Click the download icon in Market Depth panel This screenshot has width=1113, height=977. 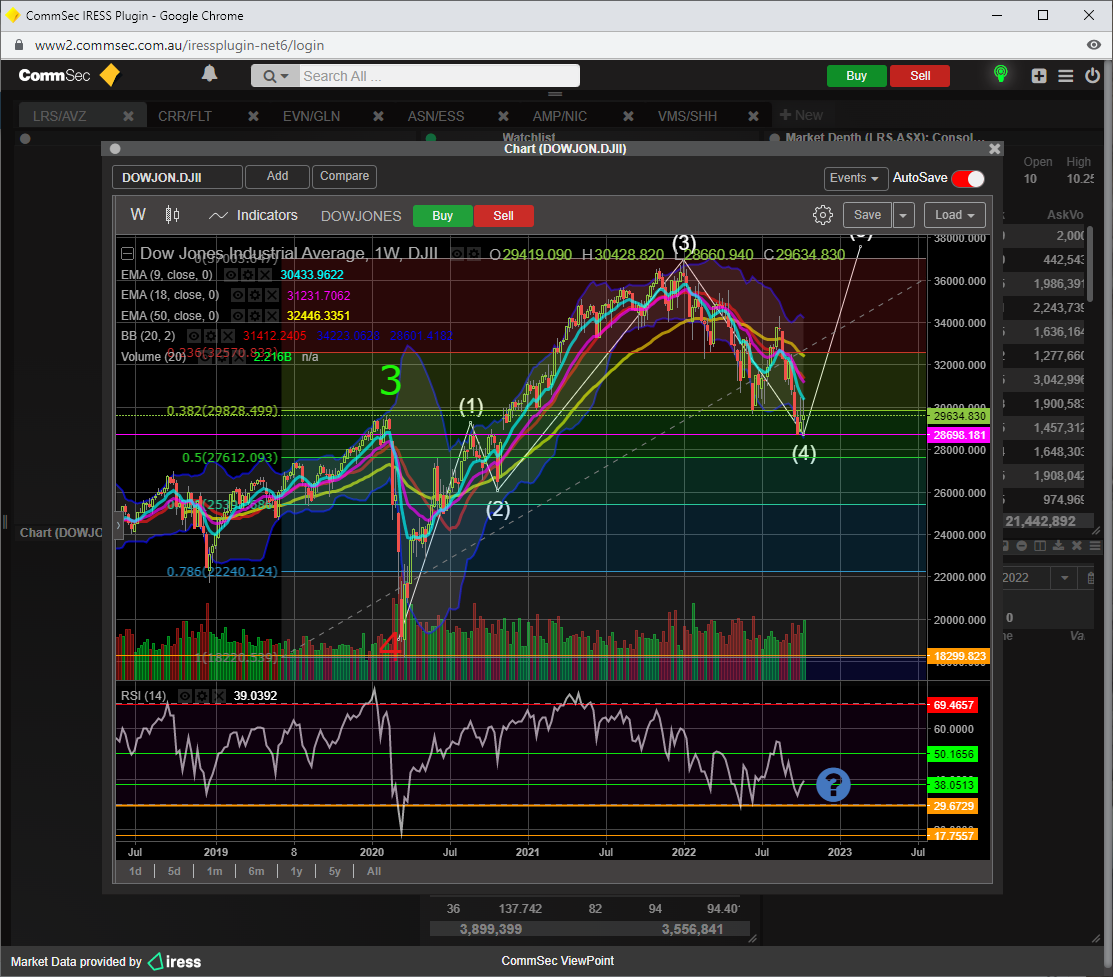[x=1058, y=545]
